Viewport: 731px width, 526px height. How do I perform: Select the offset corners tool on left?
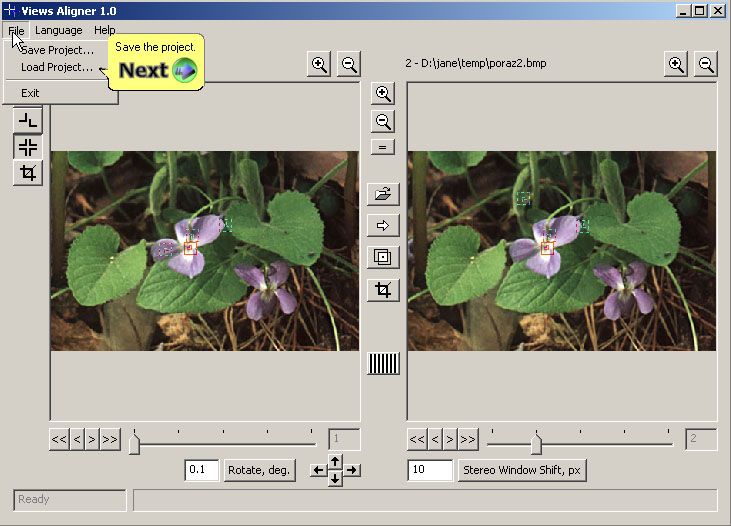tap(28, 121)
